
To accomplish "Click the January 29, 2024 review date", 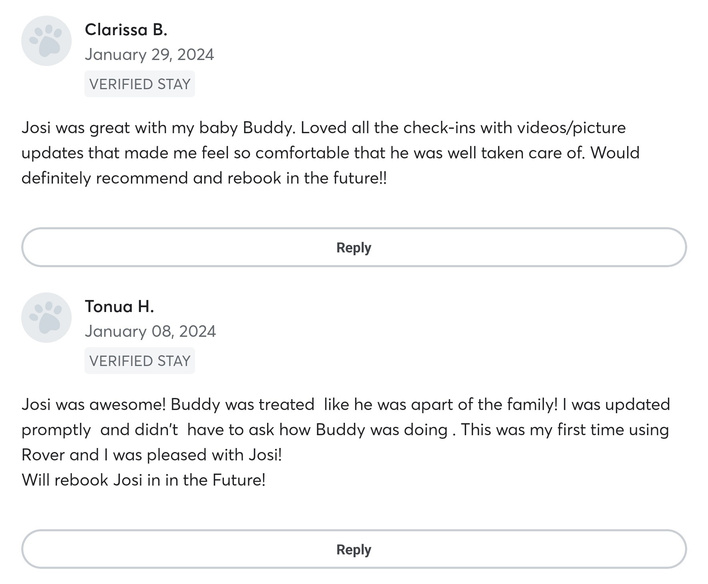I will (149, 55).
